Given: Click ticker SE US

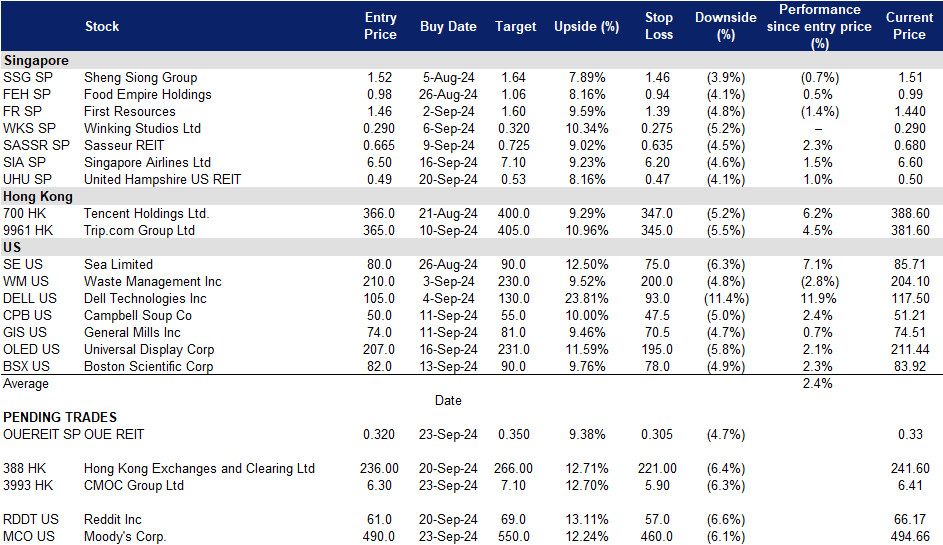Looking at the screenshot, I should [23, 265].
